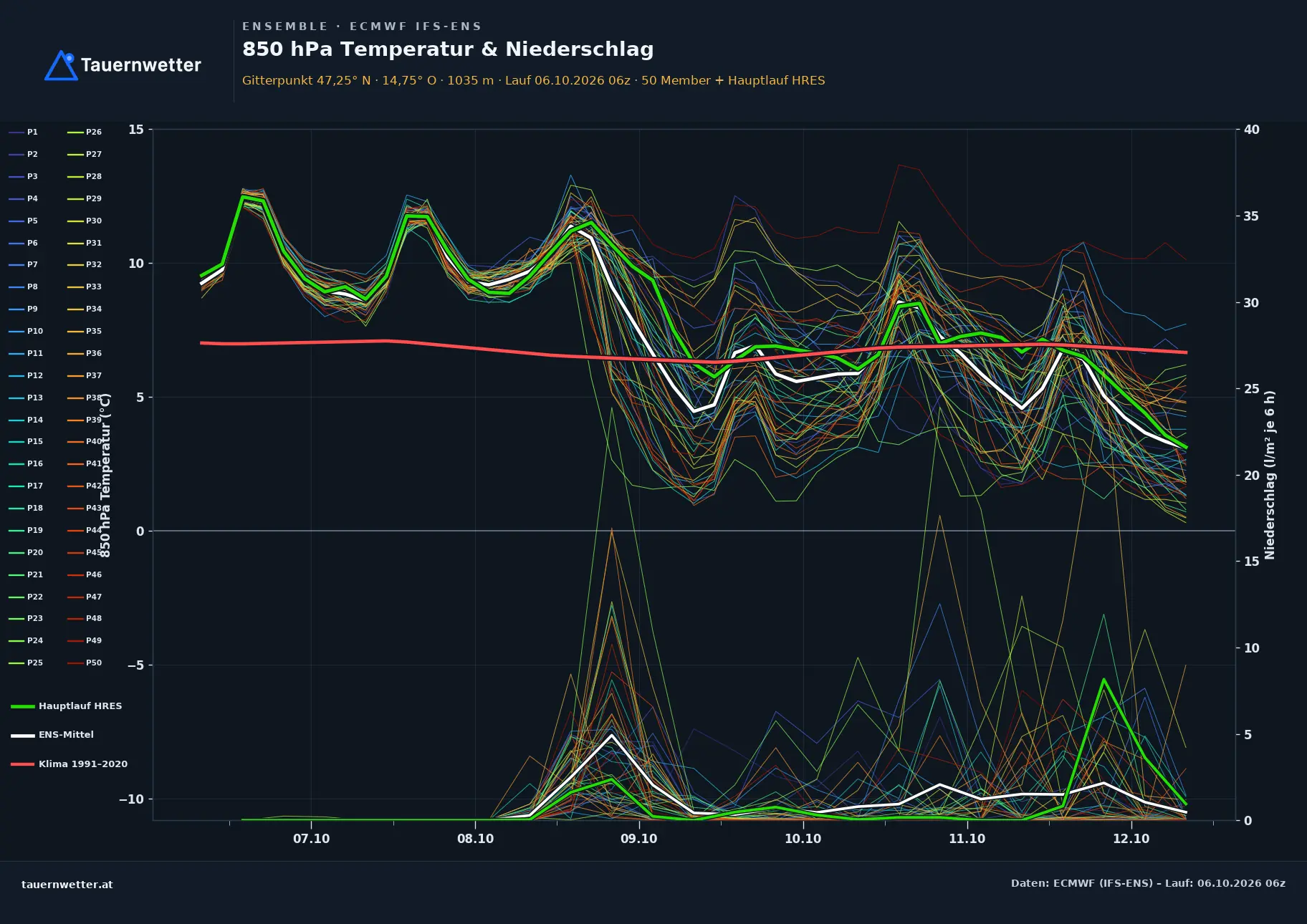Toggle member P25 in the legend
The width and height of the screenshot is (1307, 924).
tap(26, 663)
